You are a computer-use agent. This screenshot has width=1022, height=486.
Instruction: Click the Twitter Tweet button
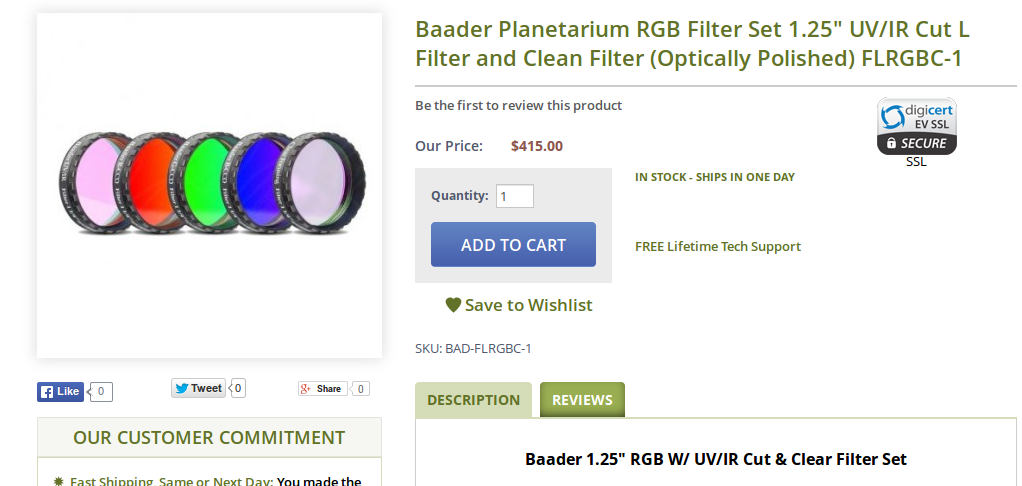coord(198,388)
